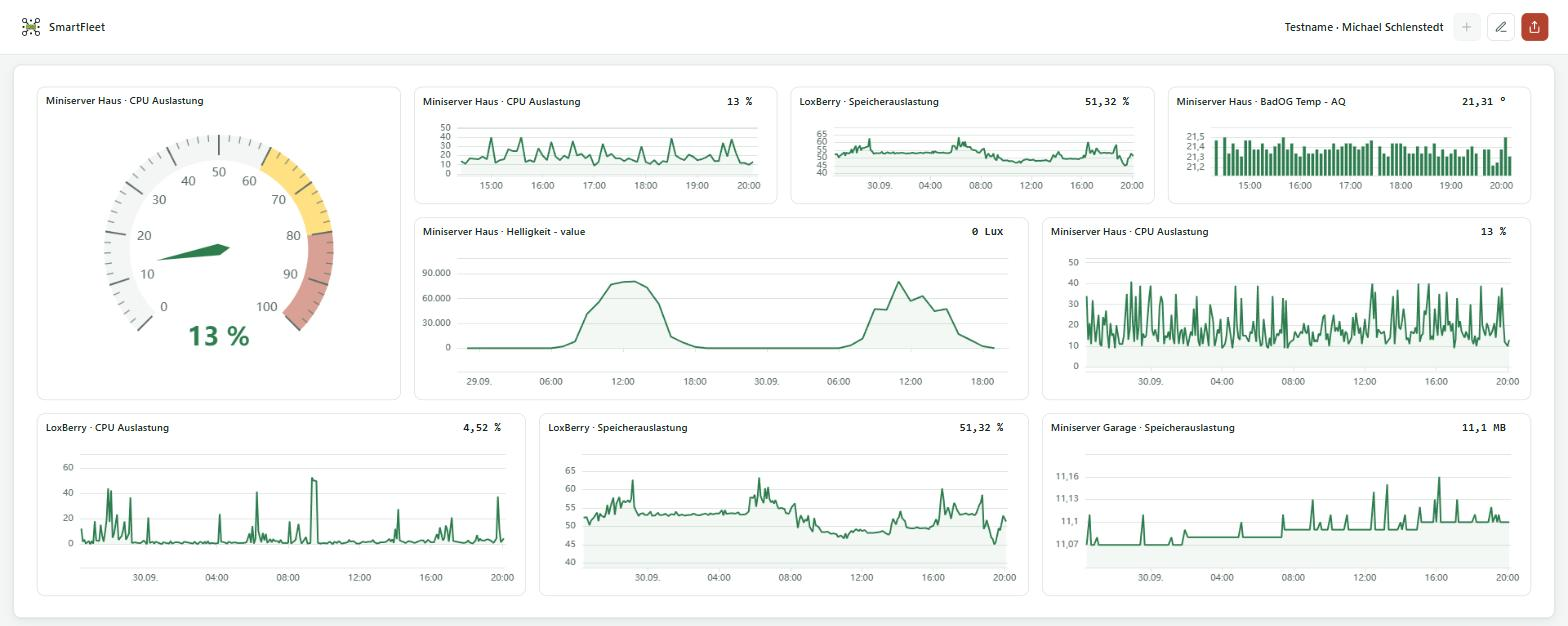
Task: Click the 100 label on the CPU gauge
Action: pyautogui.click(x=267, y=306)
